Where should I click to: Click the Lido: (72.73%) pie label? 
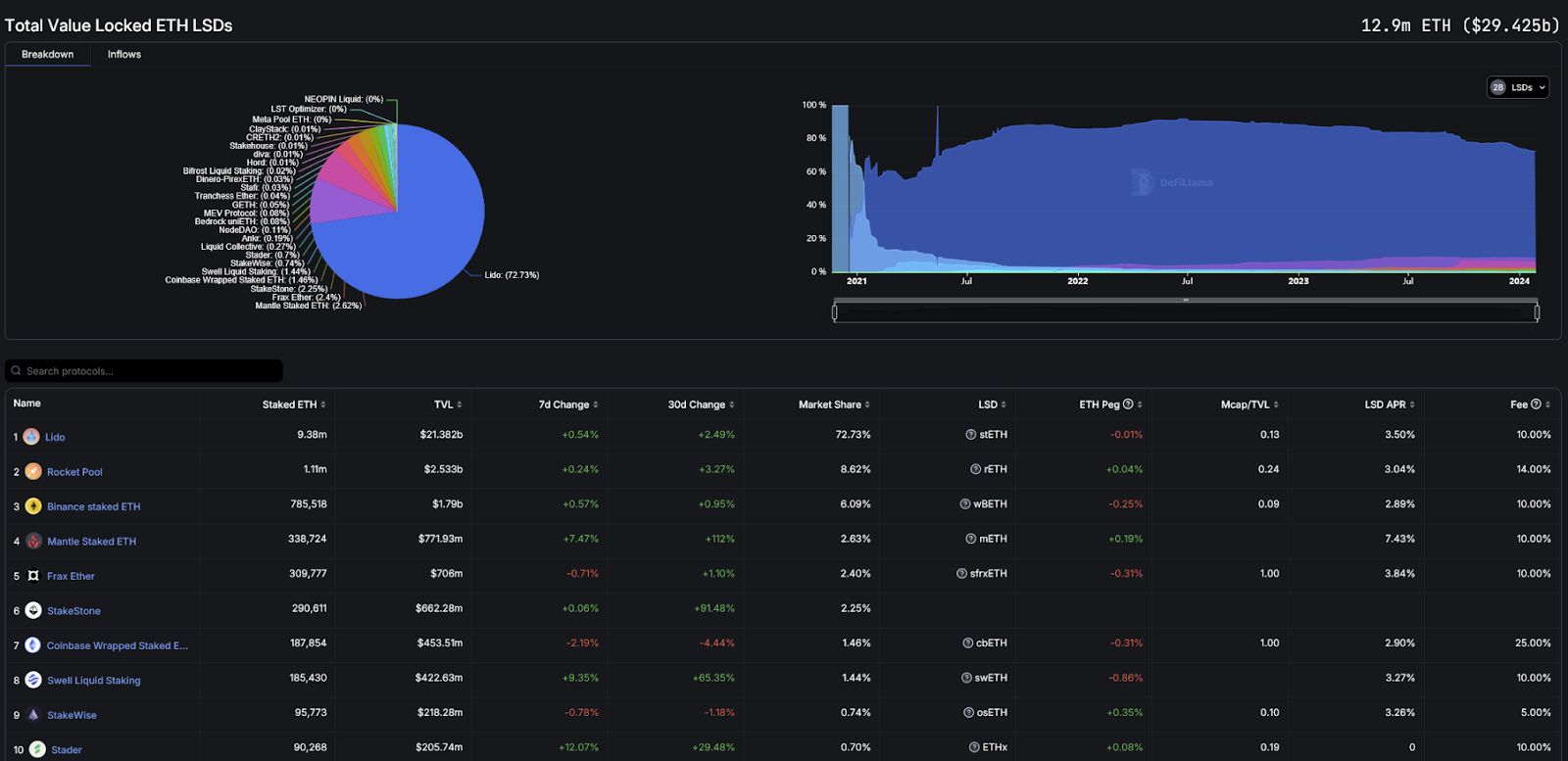coord(512,275)
